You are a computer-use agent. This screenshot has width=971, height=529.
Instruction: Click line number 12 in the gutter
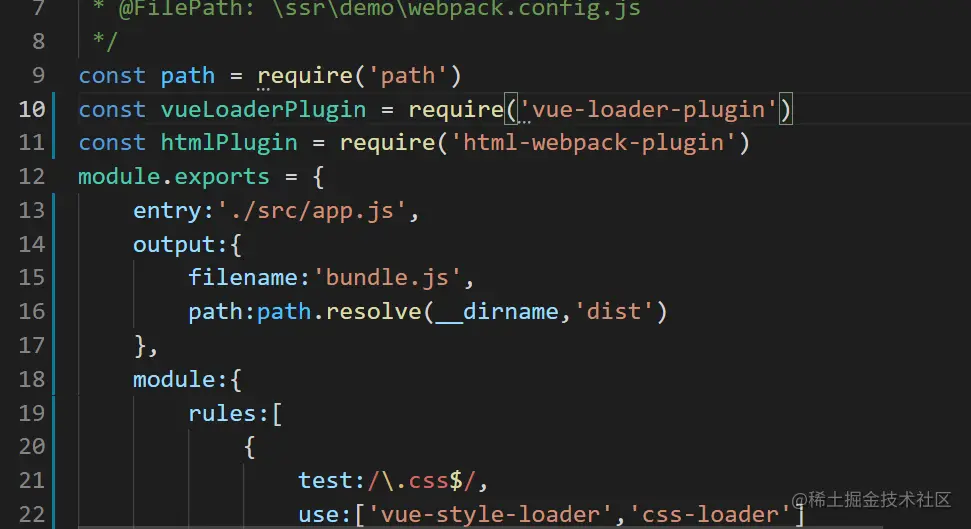32,177
